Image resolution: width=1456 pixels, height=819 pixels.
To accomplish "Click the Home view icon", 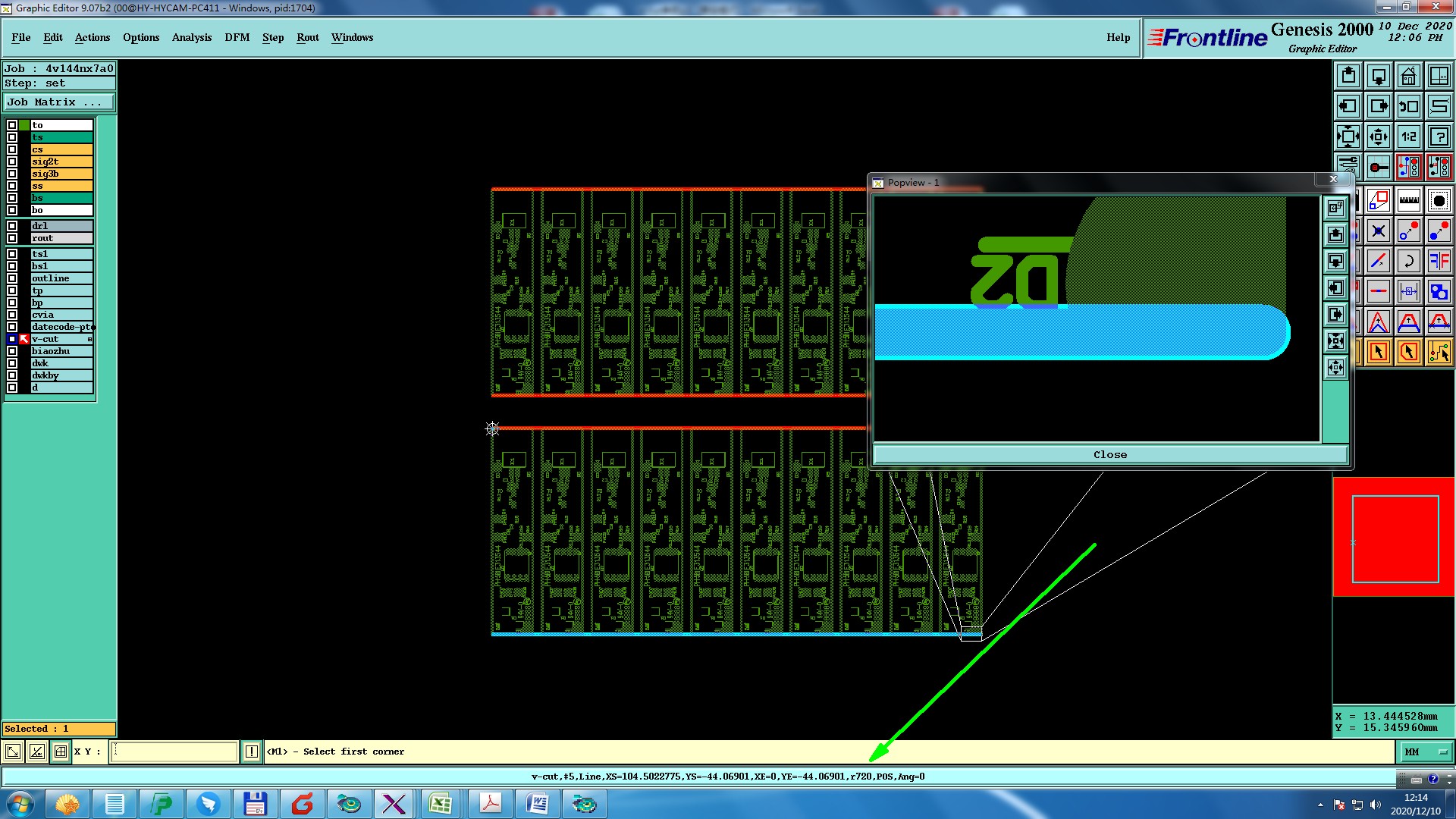I will point(1408,76).
